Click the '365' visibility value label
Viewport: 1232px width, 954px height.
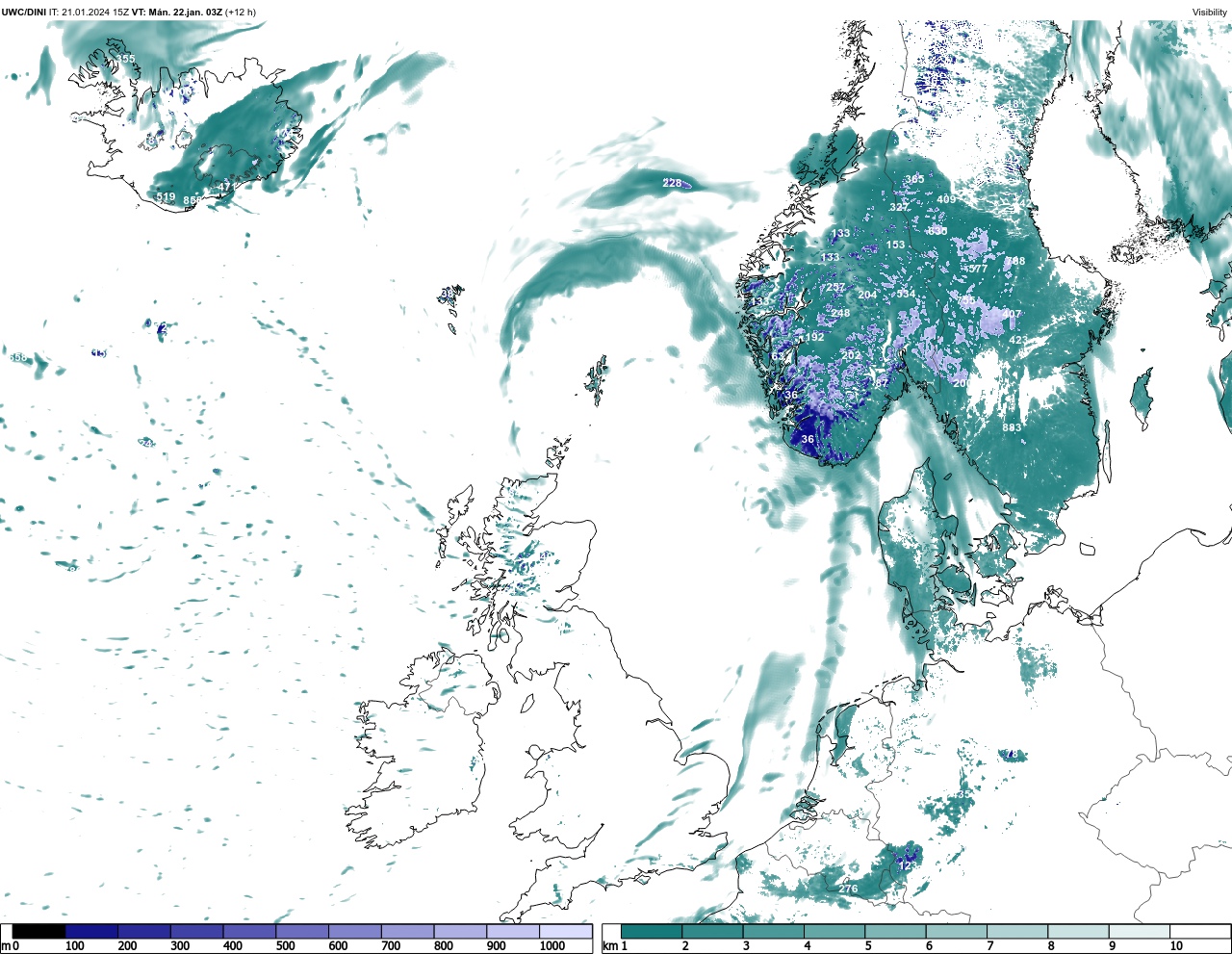(x=914, y=179)
